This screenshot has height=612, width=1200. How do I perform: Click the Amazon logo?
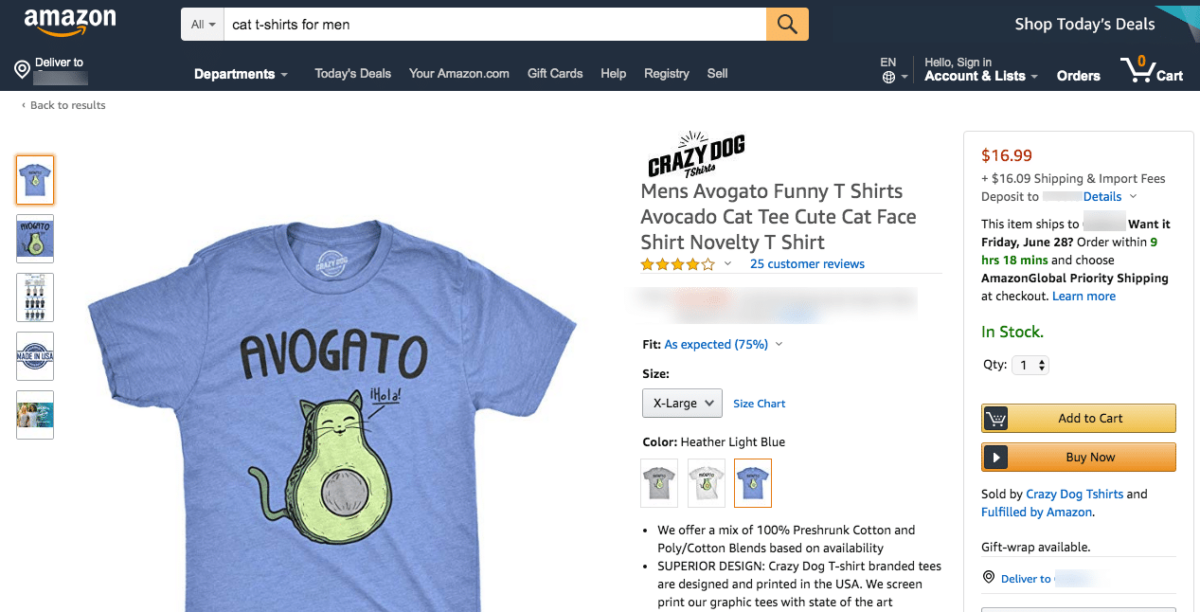pyautogui.click(x=70, y=22)
